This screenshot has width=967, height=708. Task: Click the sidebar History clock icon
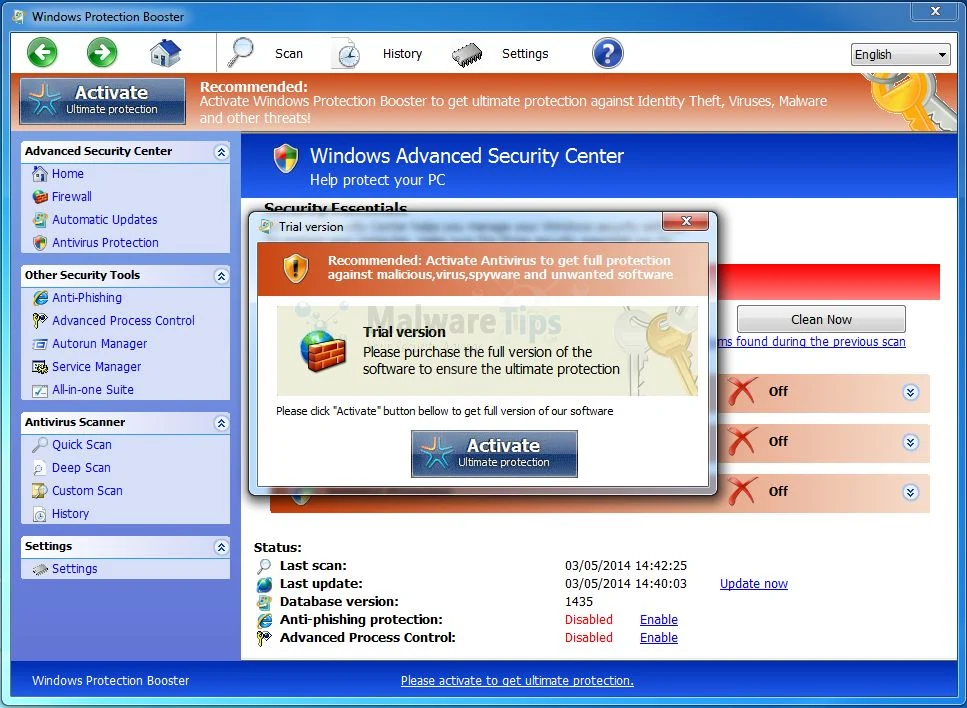tap(40, 514)
